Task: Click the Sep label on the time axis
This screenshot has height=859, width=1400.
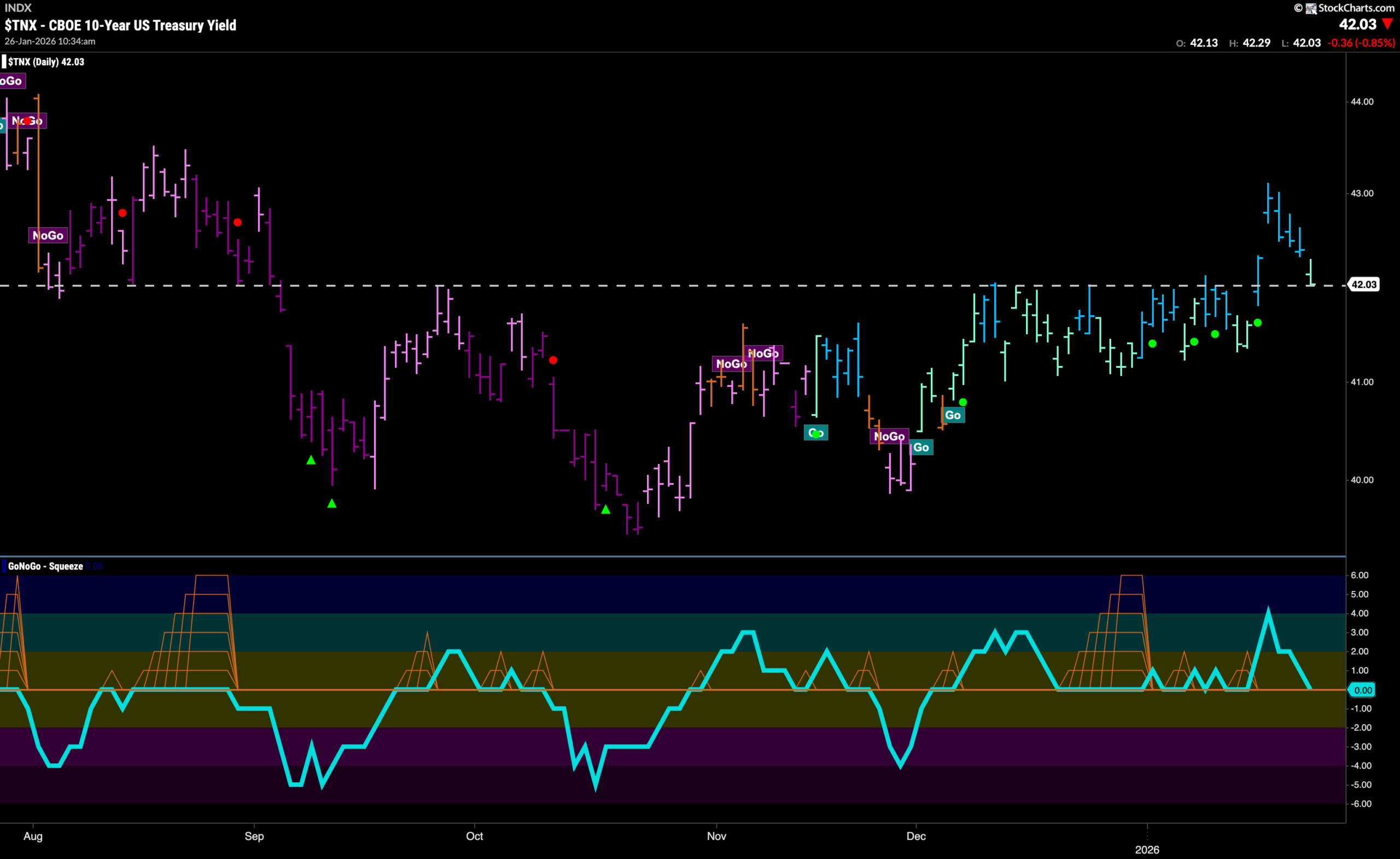Action: coord(254,836)
